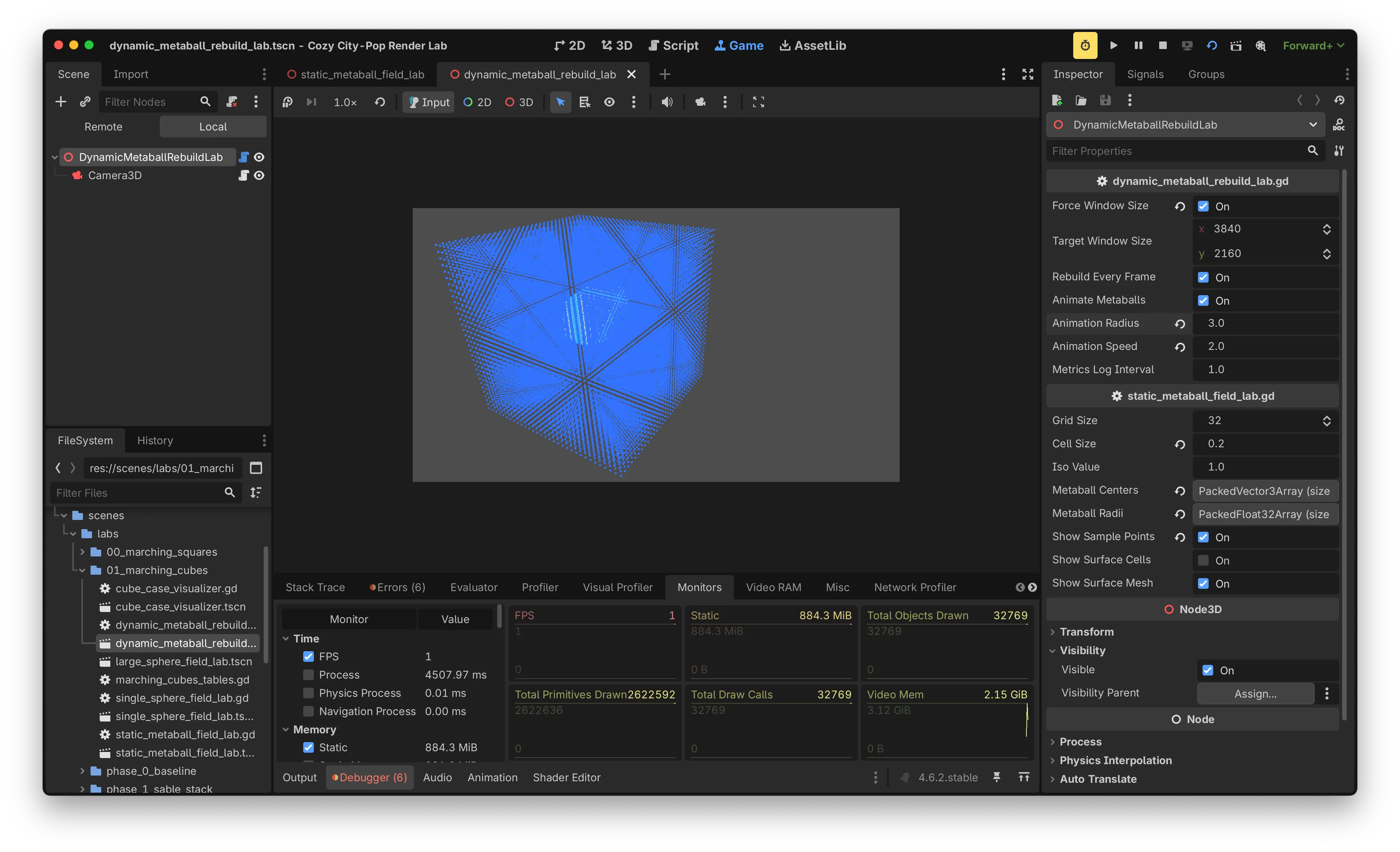Run the project with play icon
The width and height of the screenshot is (1400, 852).
click(1113, 45)
